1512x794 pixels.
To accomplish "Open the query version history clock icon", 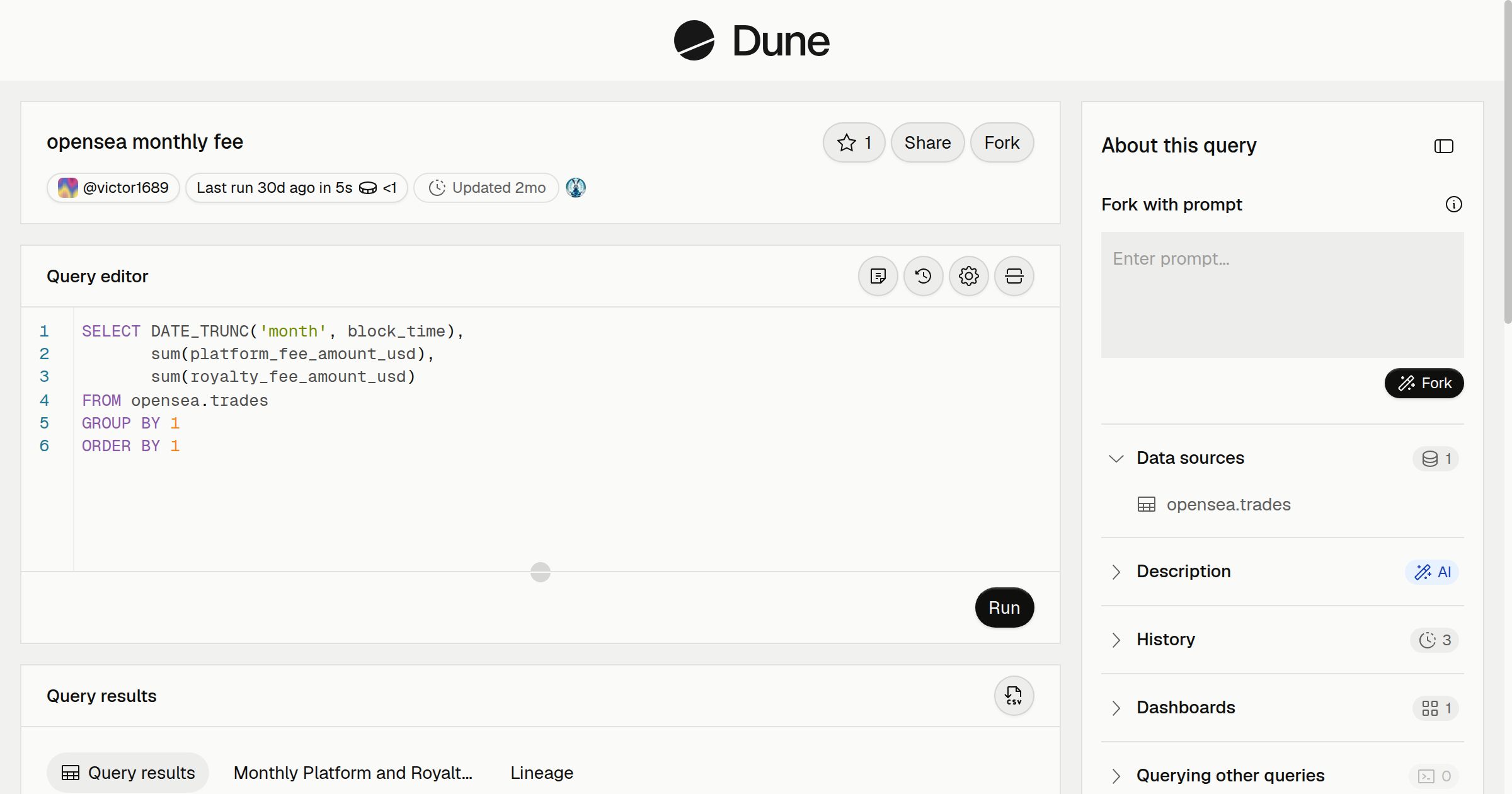I will click(x=923, y=276).
